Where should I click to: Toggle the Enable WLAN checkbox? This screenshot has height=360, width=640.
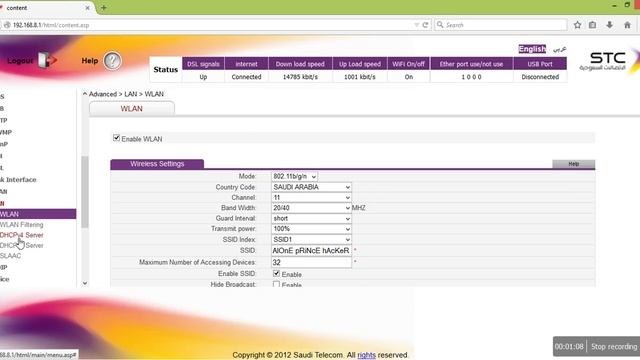(x=116, y=138)
